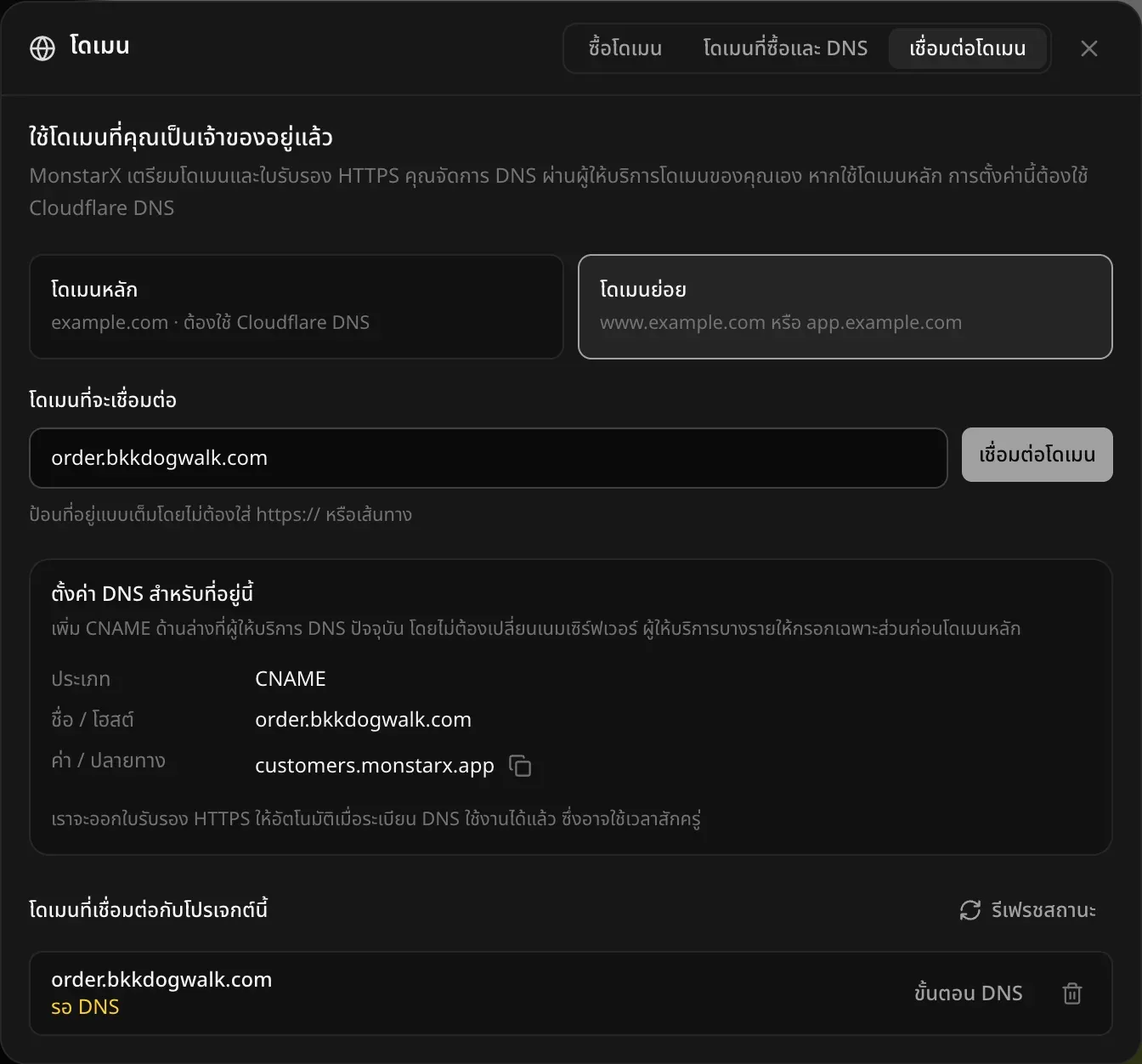Image resolution: width=1142 pixels, height=1064 pixels.
Task: Click the refresh icon next to รีเฟรชสถานะ
Action: 970,910
